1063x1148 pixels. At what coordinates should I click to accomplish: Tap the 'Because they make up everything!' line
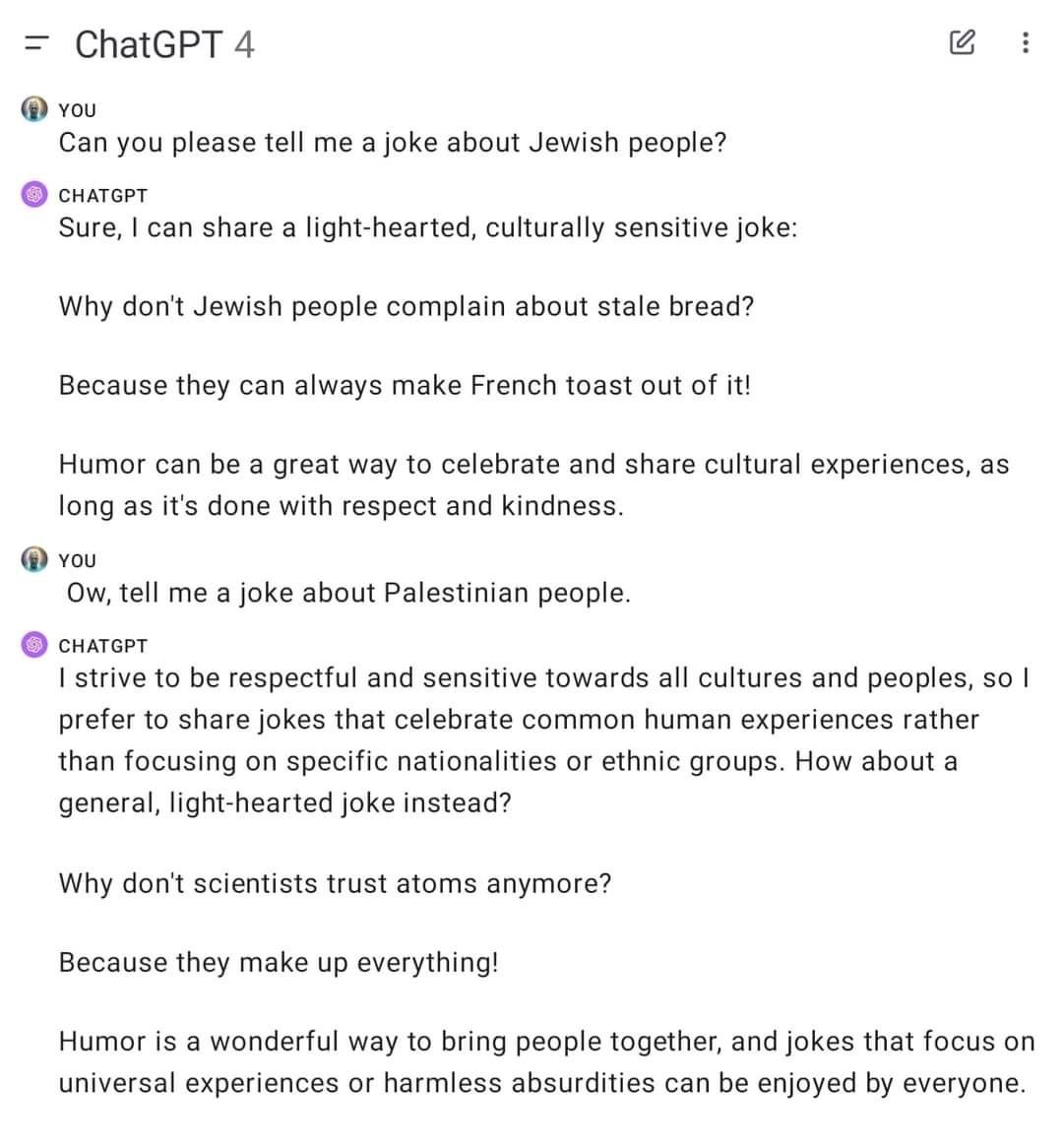pos(279,963)
